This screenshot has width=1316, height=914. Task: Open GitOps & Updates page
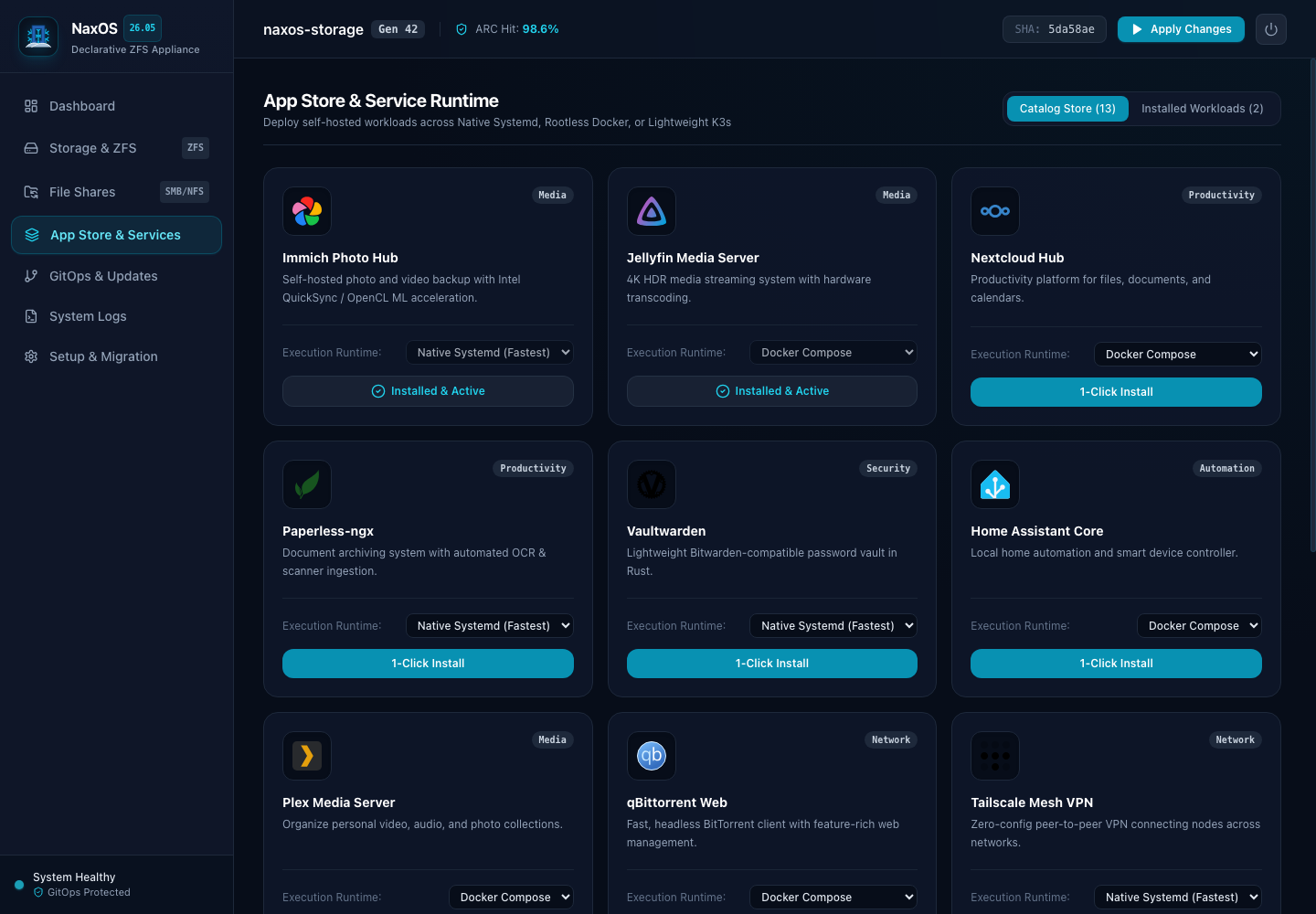click(116, 276)
